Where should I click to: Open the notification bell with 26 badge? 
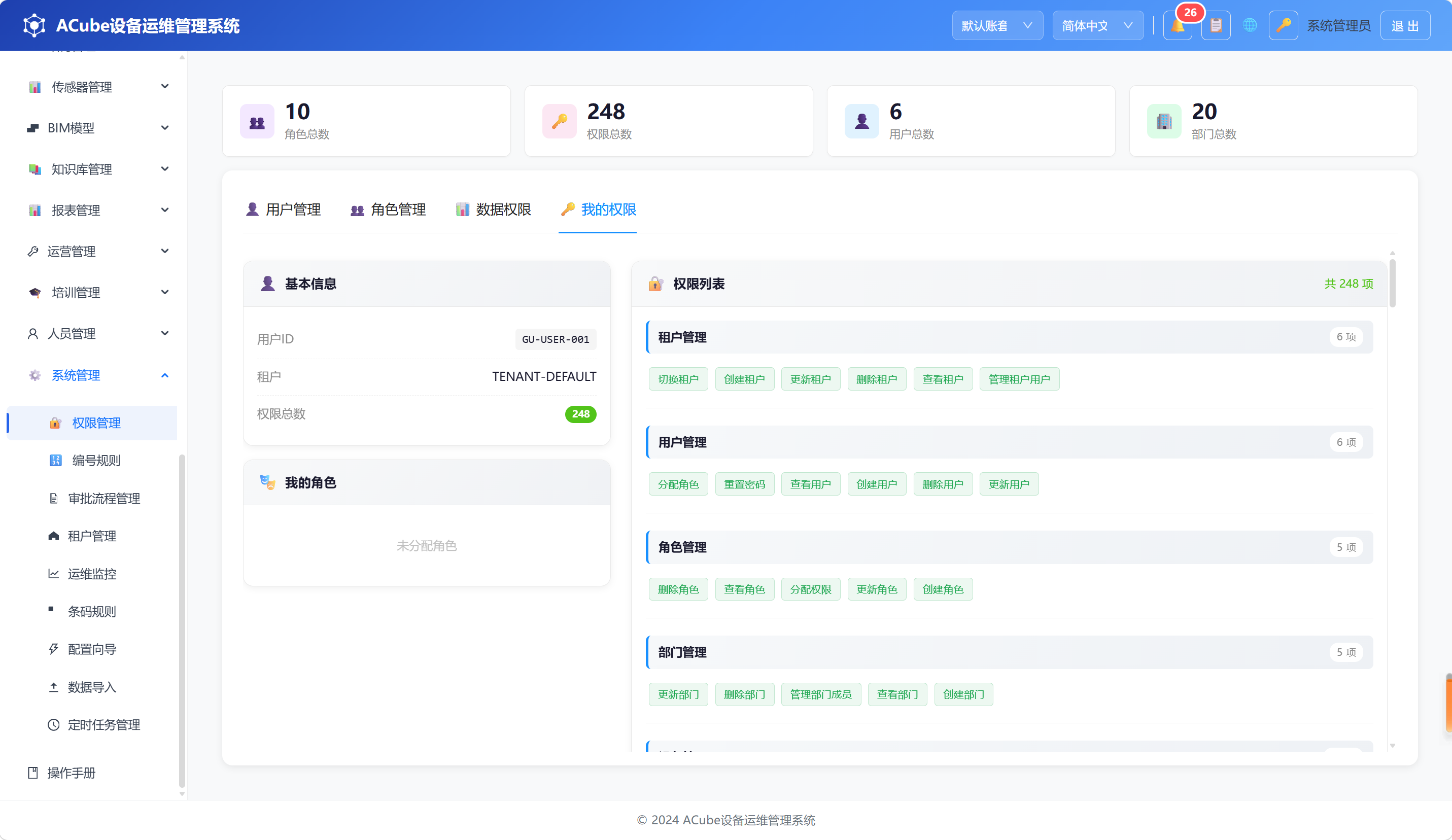1177,25
